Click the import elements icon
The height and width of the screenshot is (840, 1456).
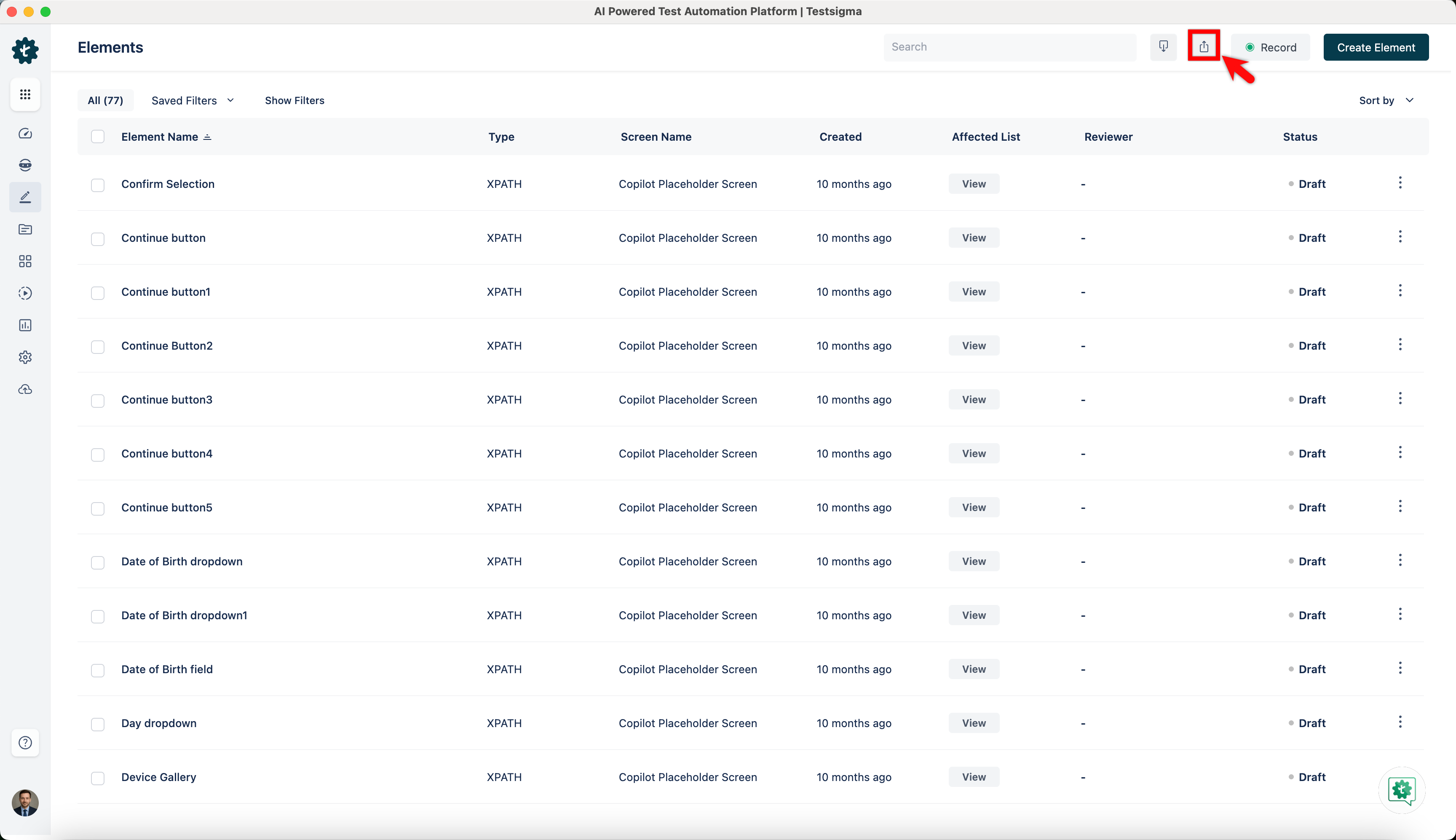coord(1163,47)
